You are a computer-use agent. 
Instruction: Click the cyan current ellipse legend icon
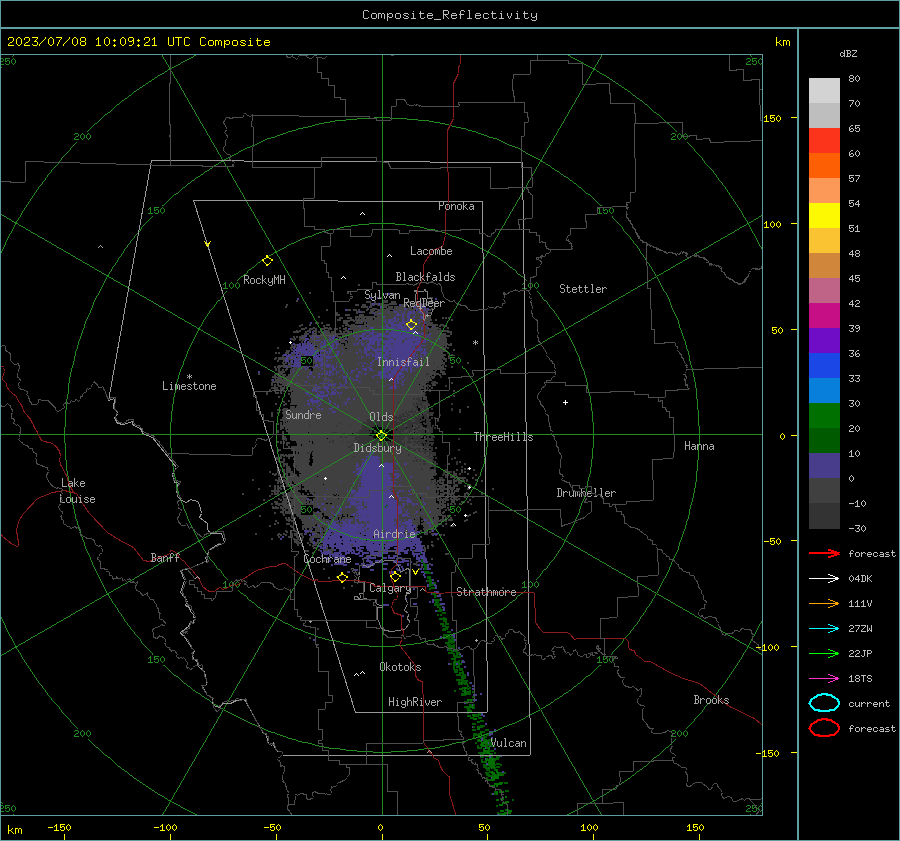point(824,703)
